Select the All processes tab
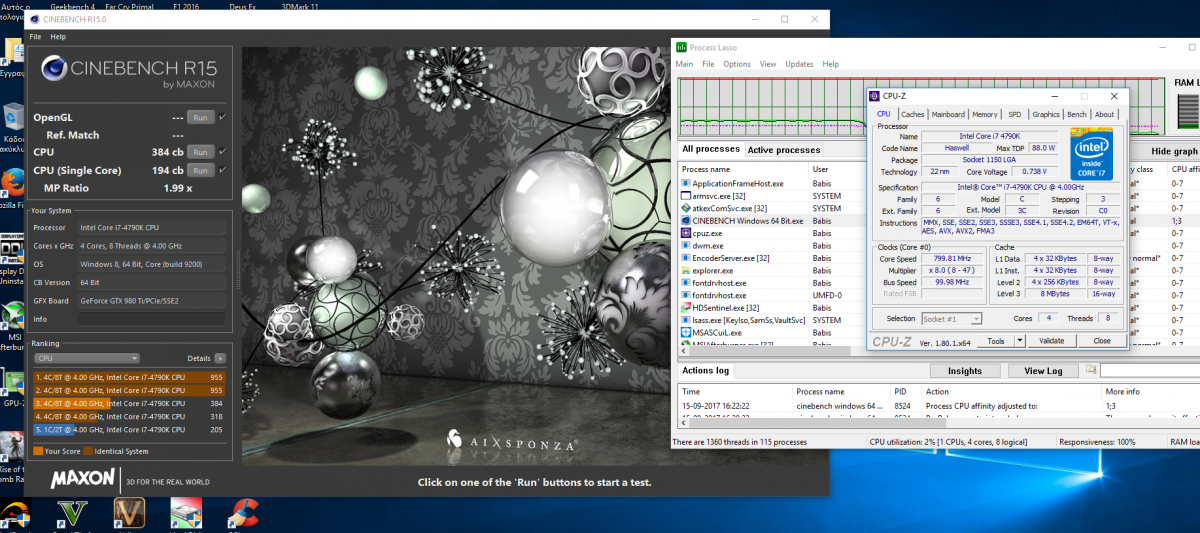1200x533 pixels. click(711, 149)
